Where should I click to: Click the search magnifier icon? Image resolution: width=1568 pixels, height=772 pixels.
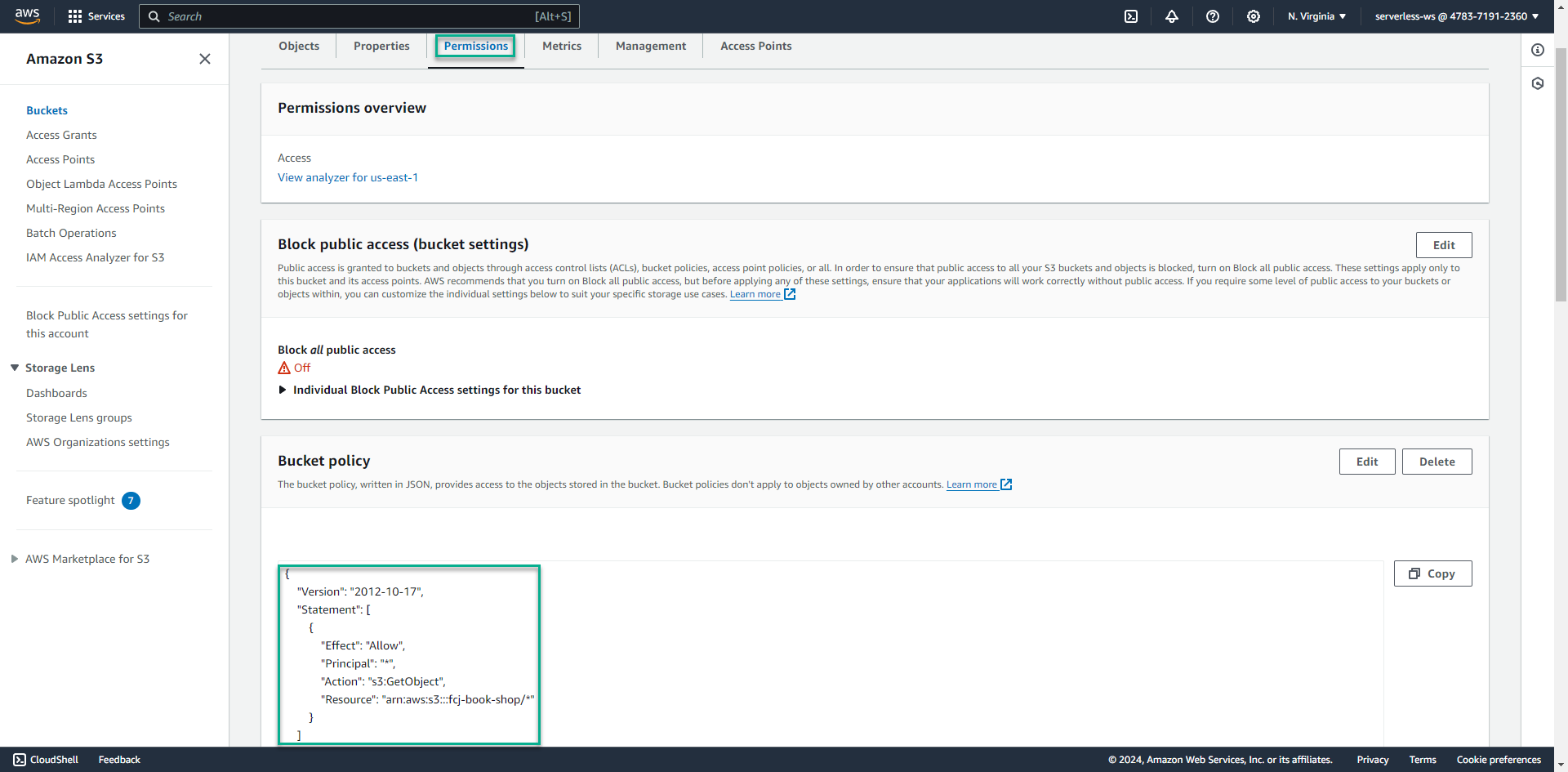point(154,16)
